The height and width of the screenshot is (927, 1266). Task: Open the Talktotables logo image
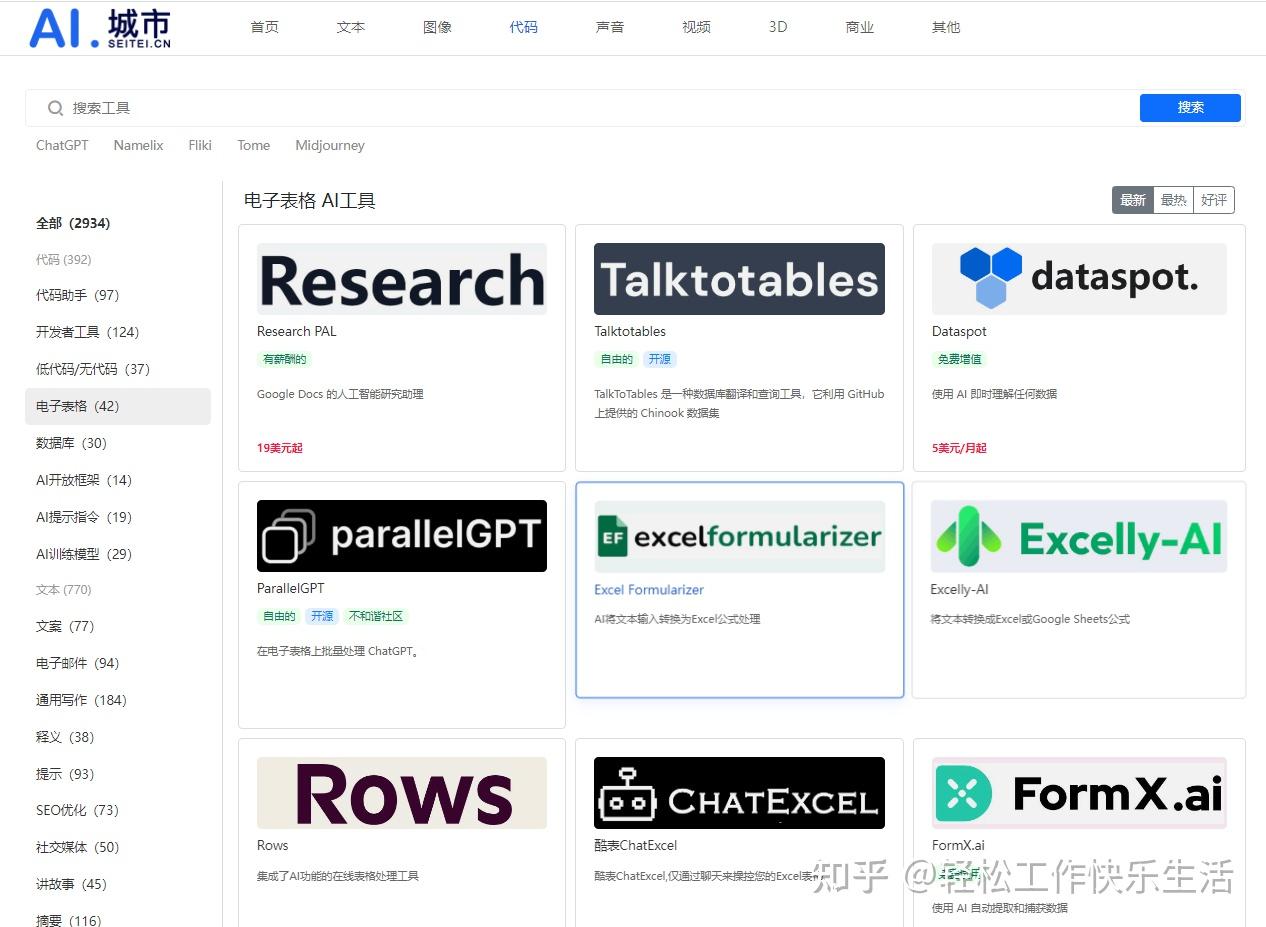[x=739, y=279]
